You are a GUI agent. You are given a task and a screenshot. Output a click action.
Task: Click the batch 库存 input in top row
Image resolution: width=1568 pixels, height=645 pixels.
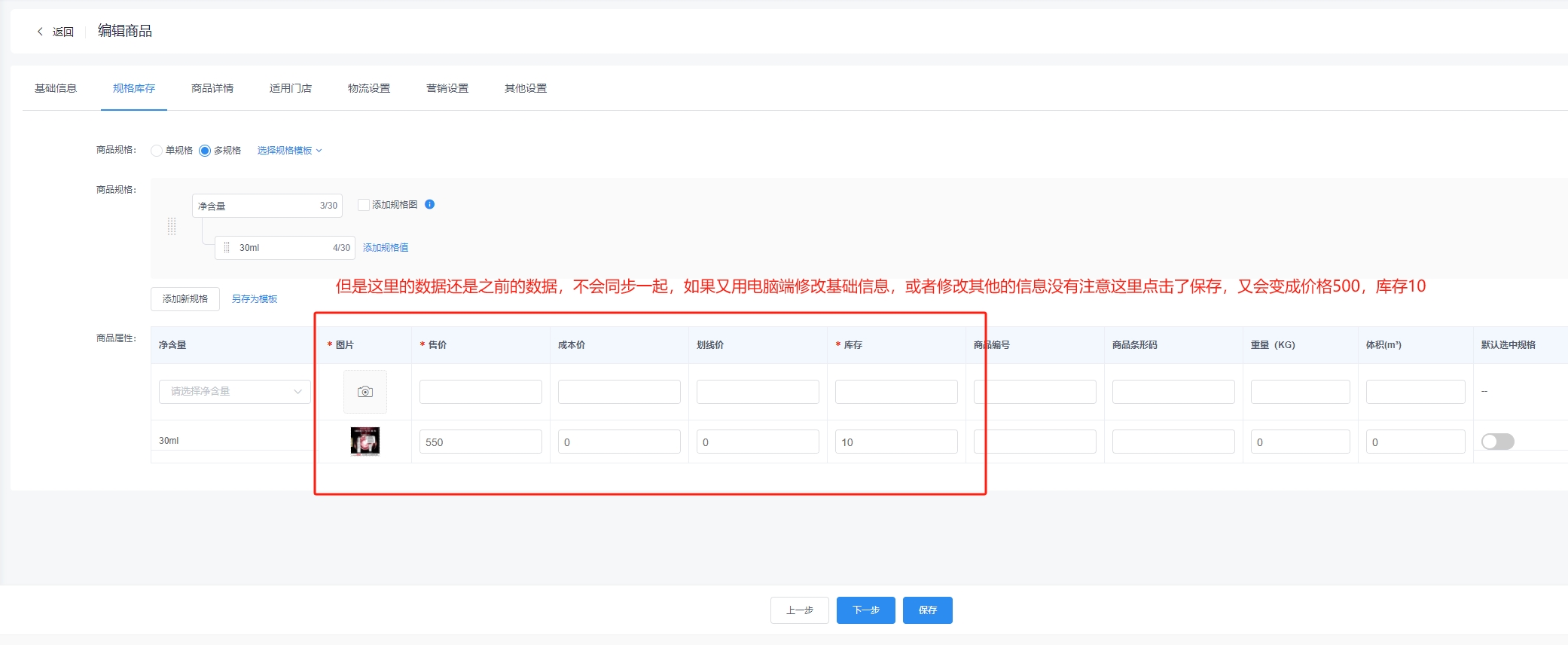[896, 392]
